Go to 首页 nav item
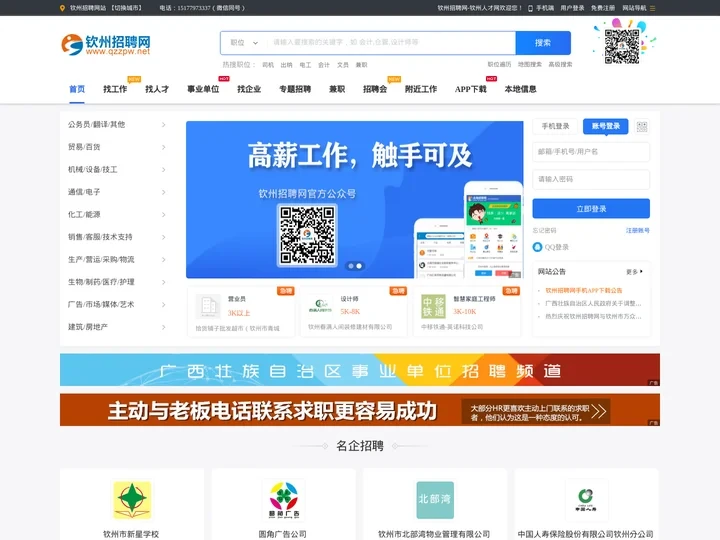The image size is (720, 540). 77,89
